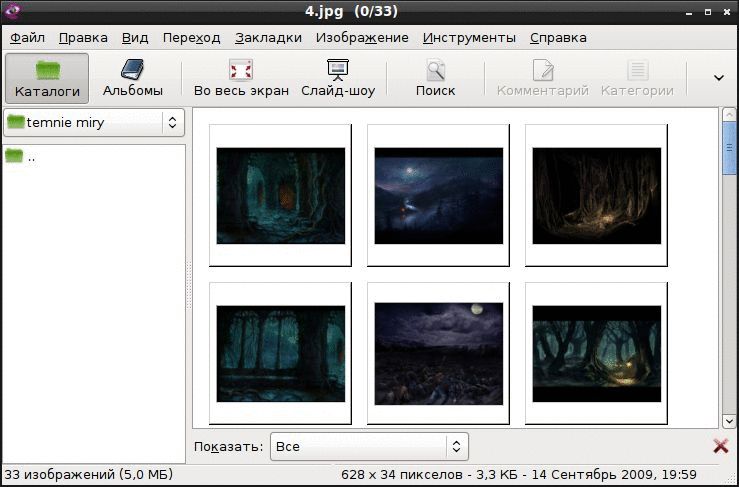
Task: Open the Инструменты menu
Action: click(469, 38)
